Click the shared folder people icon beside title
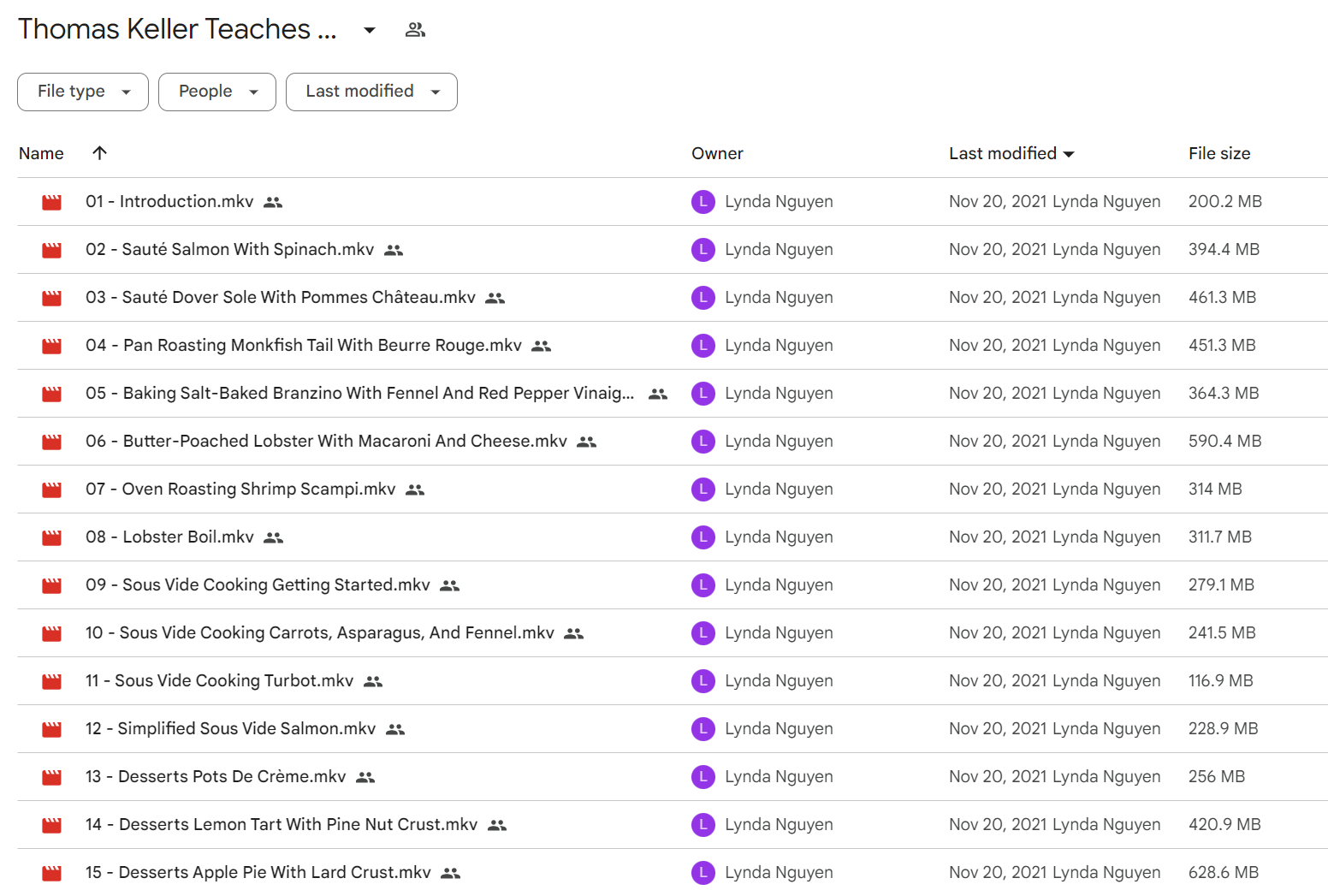 point(415,30)
